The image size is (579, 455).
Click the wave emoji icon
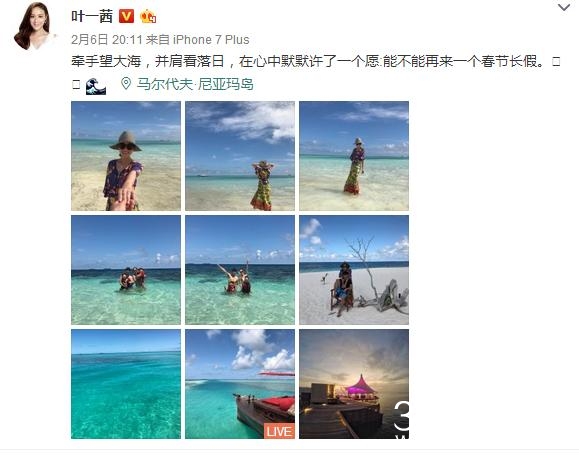[x=96, y=86]
